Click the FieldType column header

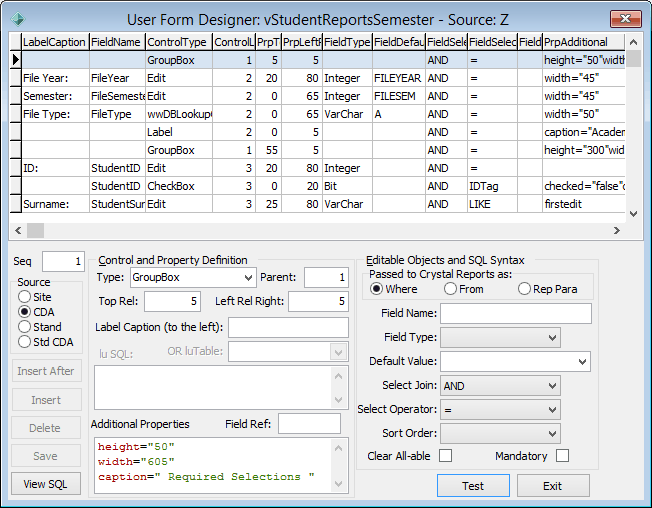tap(347, 42)
